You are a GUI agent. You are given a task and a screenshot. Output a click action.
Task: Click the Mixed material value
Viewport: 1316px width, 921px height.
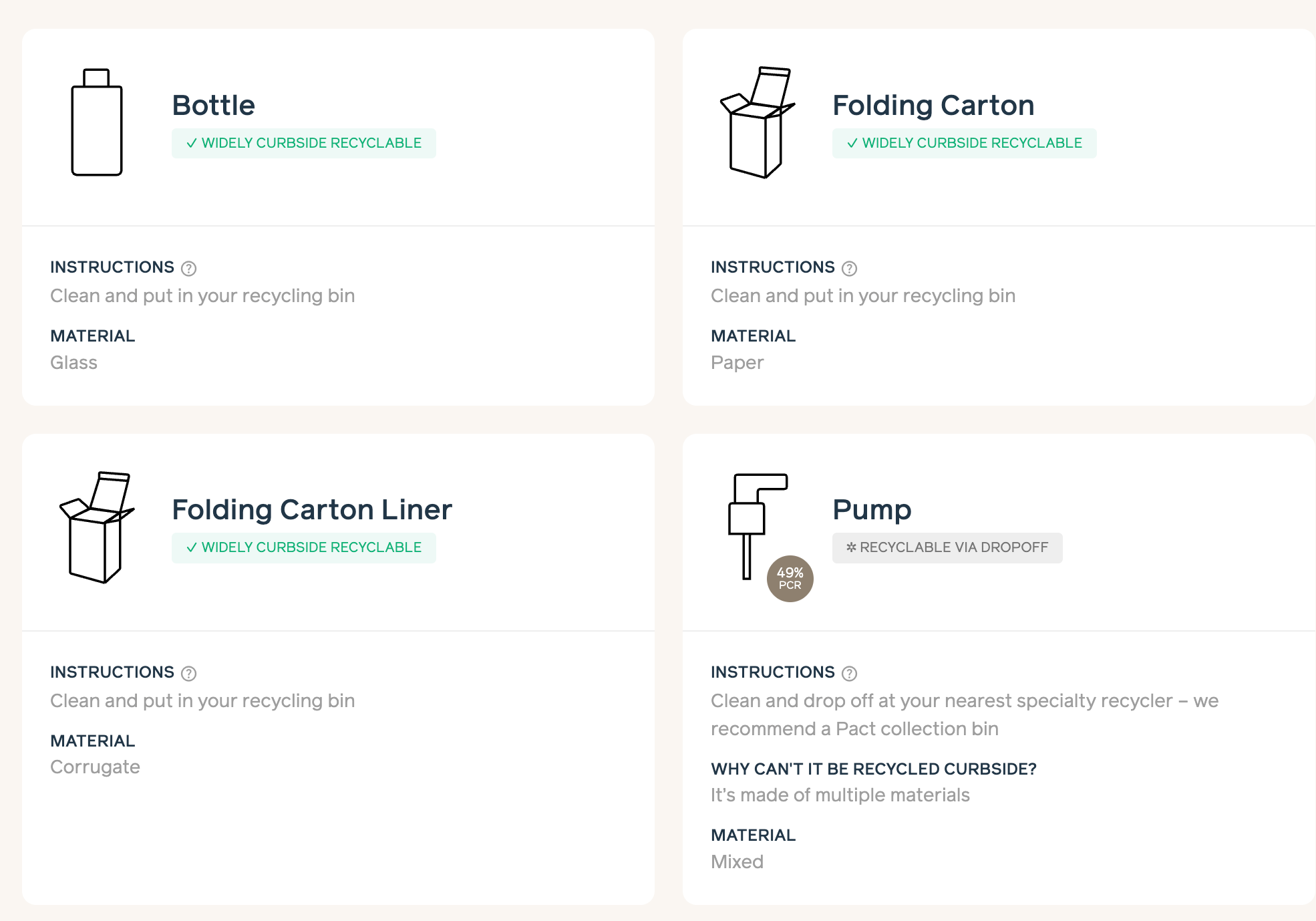[737, 862]
